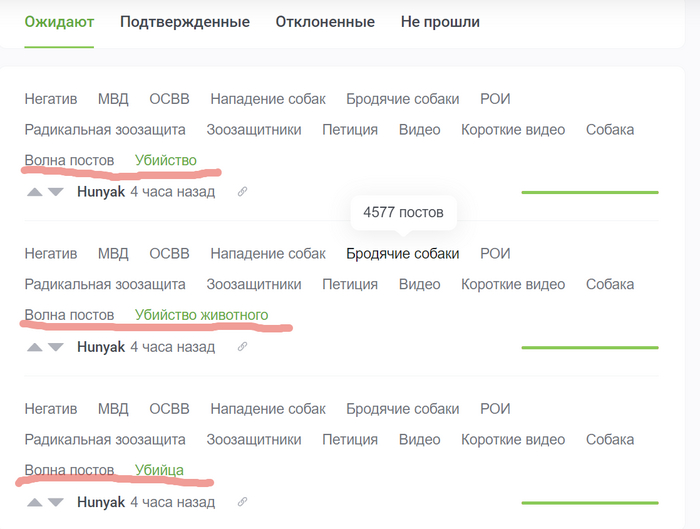Open Hunyak's profile in the first entry
This screenshot has height=529, width=700.
[100, 192]
